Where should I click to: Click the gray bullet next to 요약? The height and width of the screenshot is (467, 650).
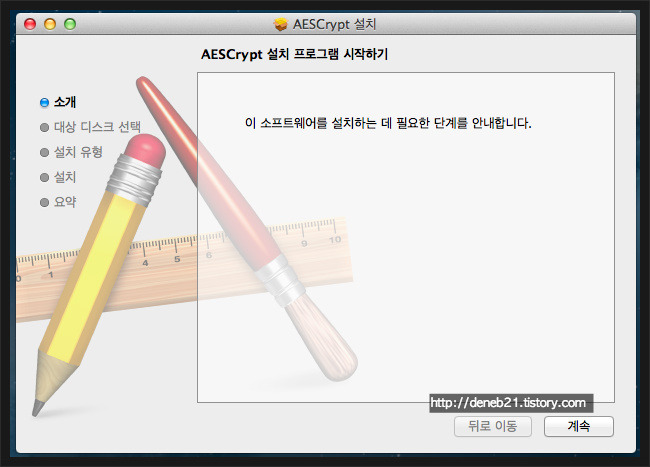(x=44, y=202)
